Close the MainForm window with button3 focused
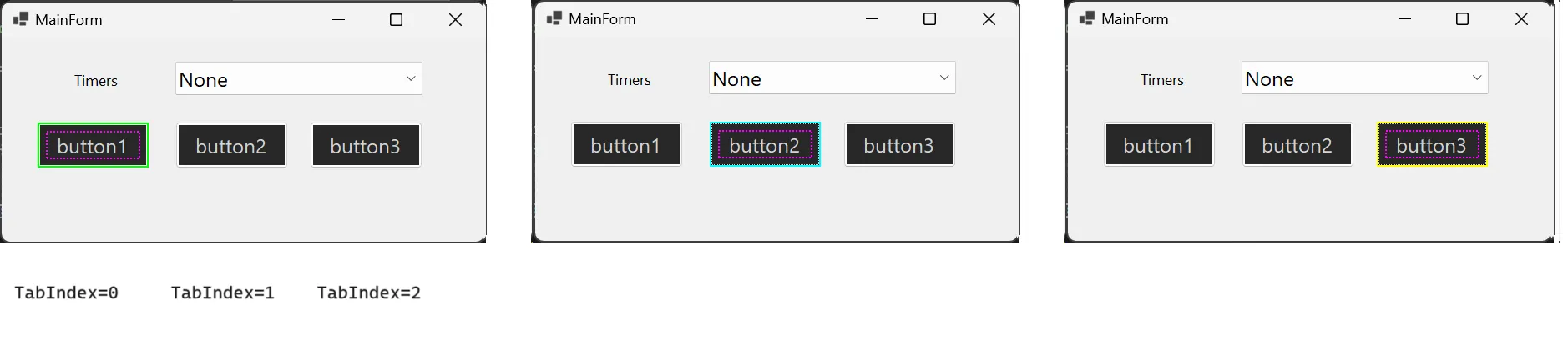Image resolution: width=1568 pixels, height=346 pixels. click(x=1521, y=18)
